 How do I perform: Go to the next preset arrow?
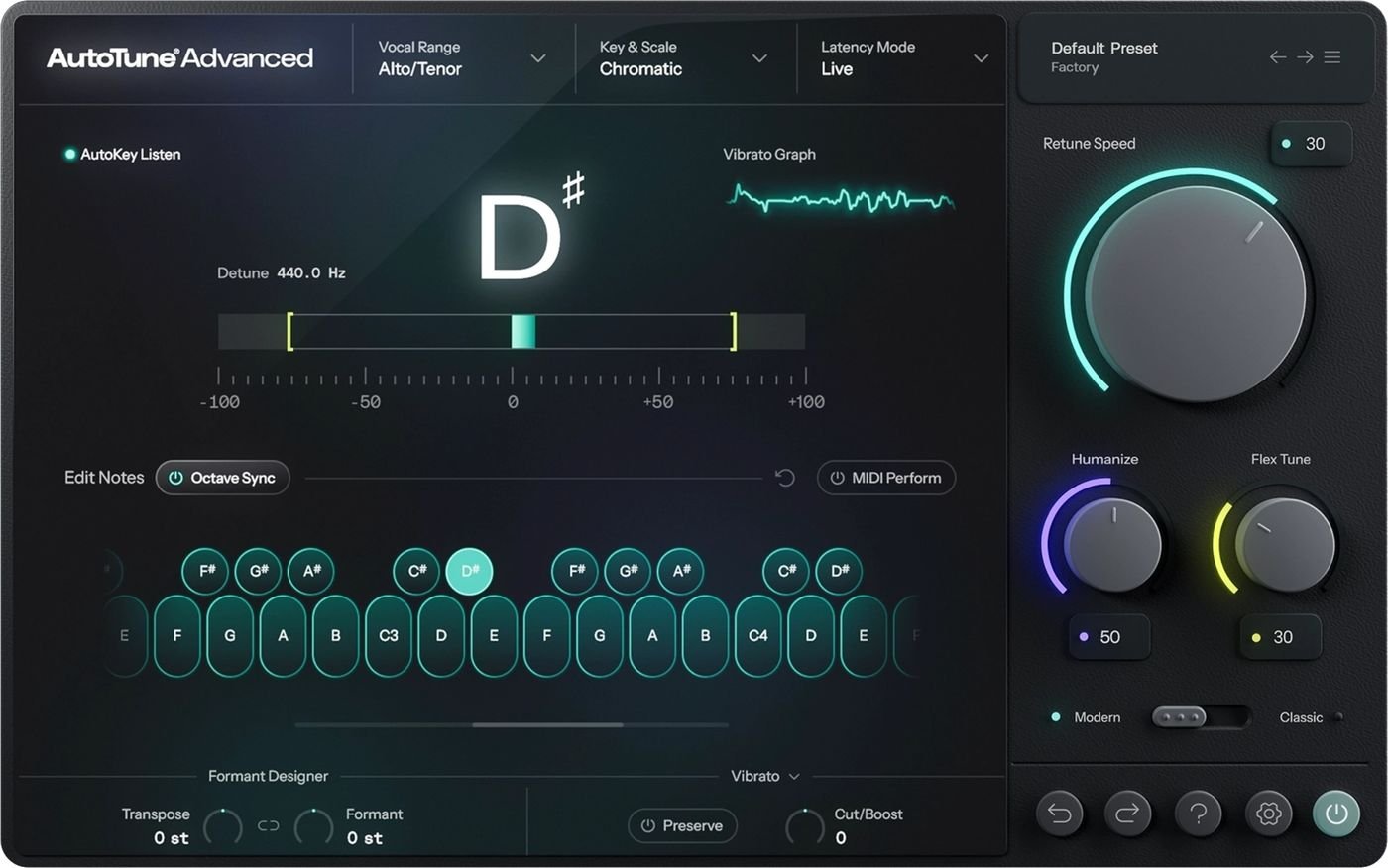click(1305, 57)
